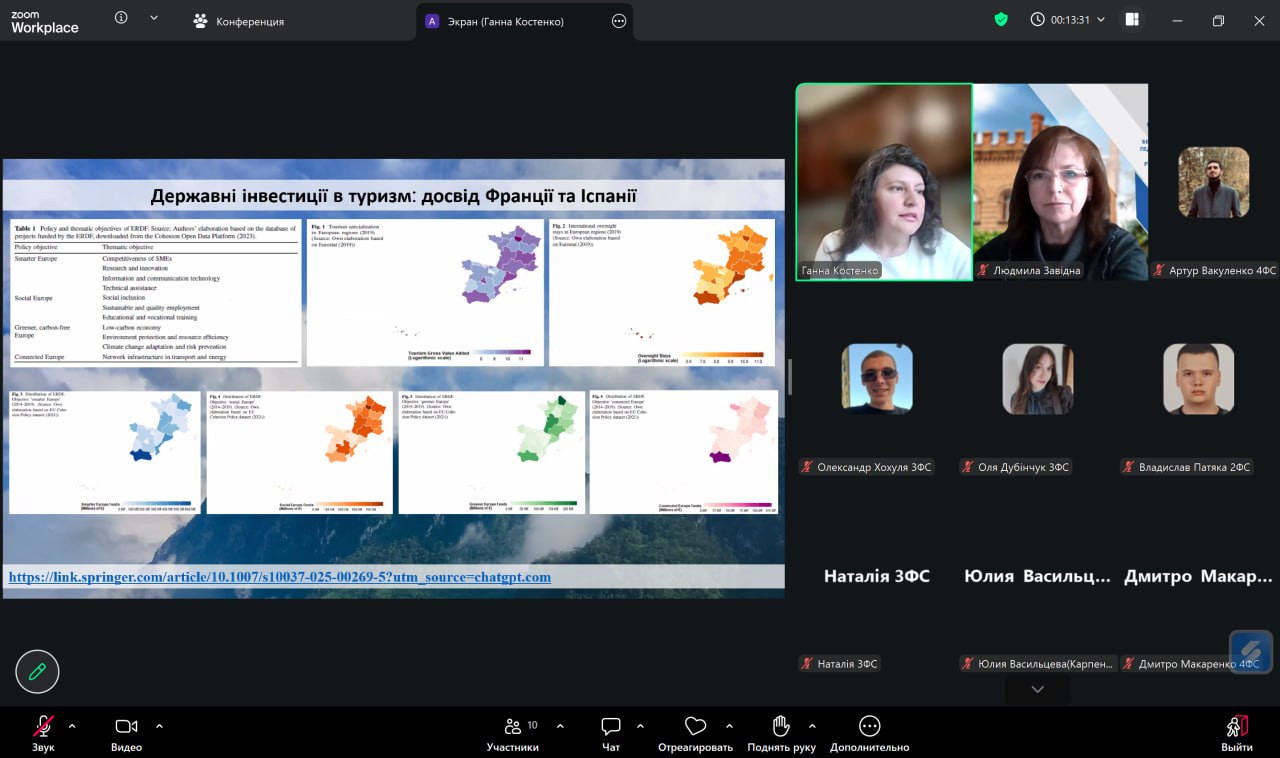
Task: Click the green encryption shield icon
Action: click(1001, 20)
